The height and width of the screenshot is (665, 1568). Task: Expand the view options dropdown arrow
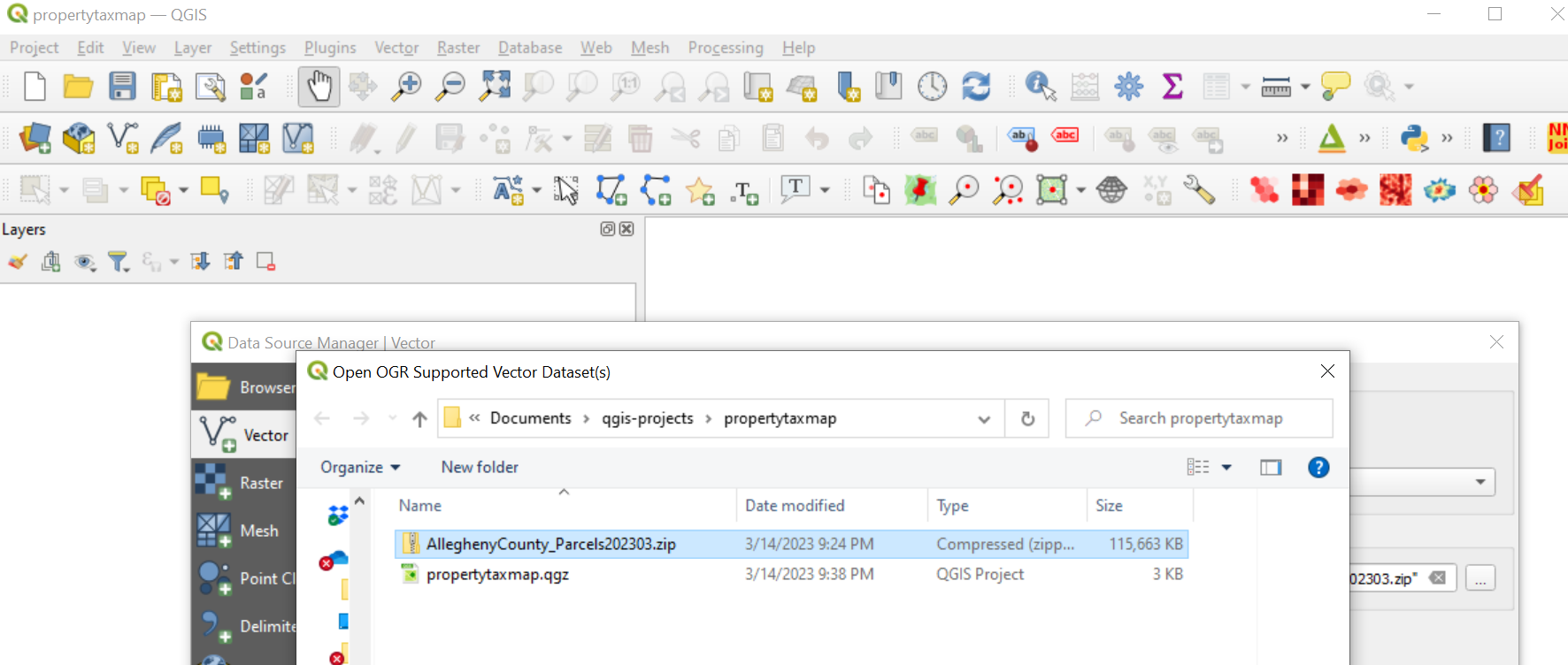click(x=1226, y=467)
